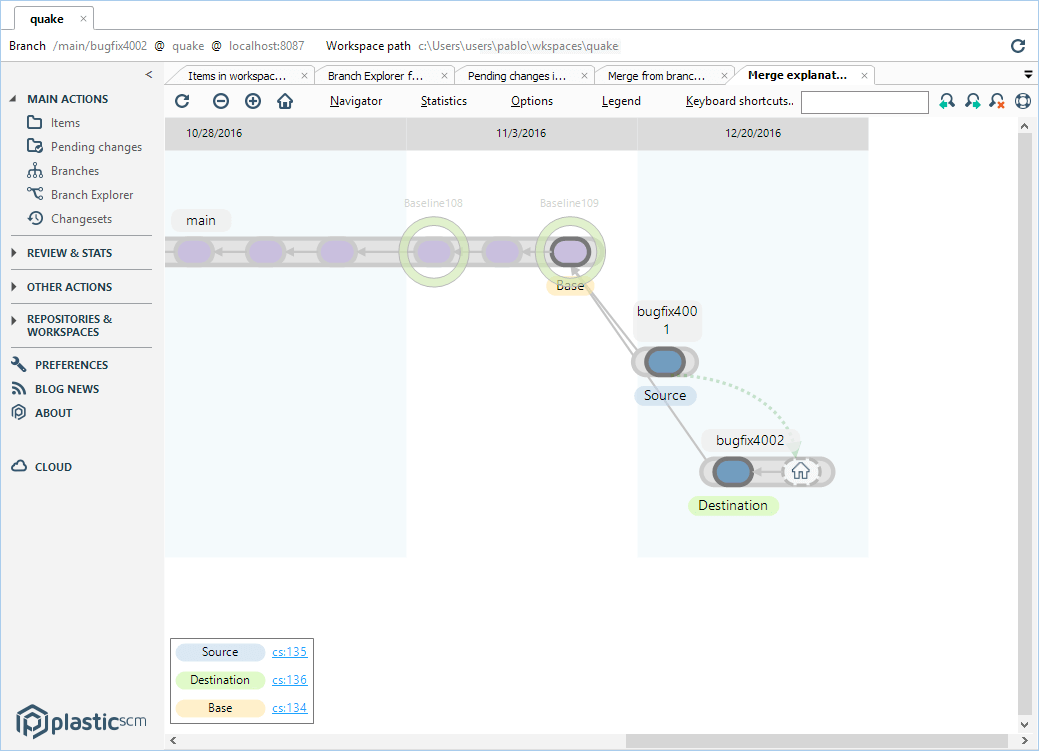
Task: Open the Cloud section in sidebar
Action: tap(53, 467)
